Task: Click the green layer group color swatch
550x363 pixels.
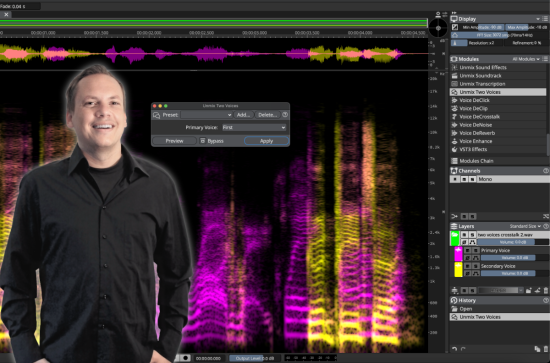Action: (455, 238)
